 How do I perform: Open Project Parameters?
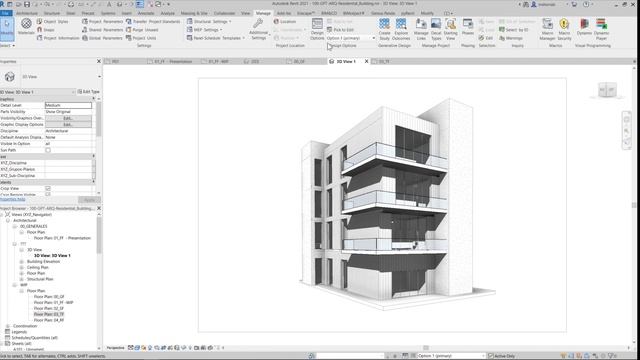coord(102,21)
